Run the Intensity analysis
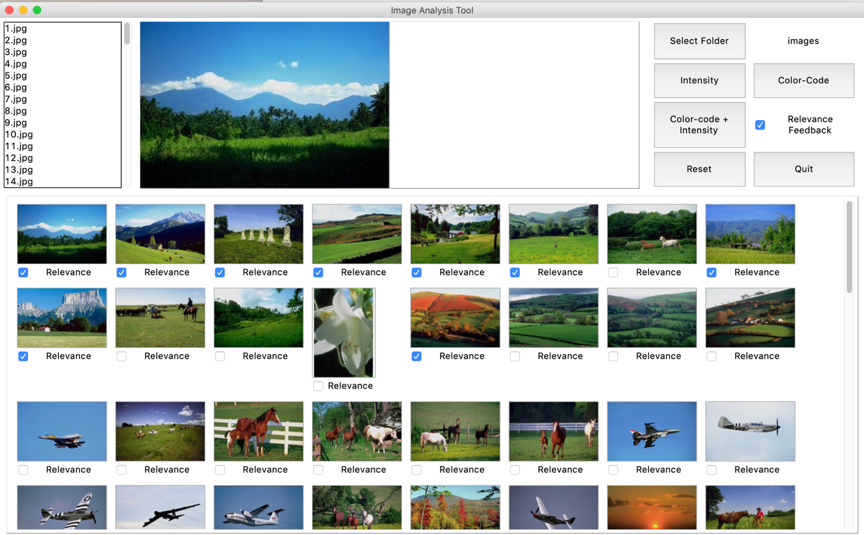This screenshot has height=535, width=864. click(699, 80)
